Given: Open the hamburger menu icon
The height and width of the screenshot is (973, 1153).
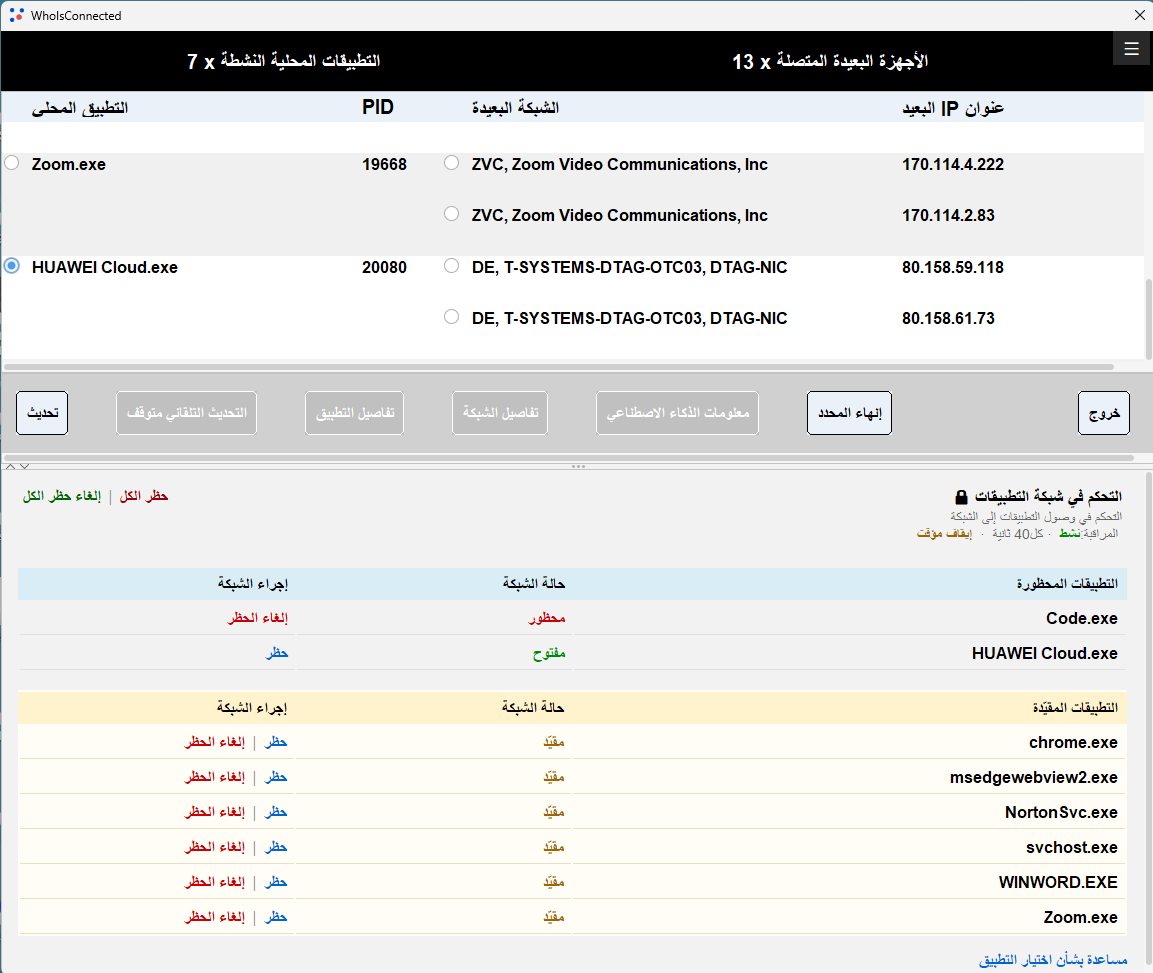Looking at the screenshot, I should pyautogui.click(x=1131, y=49).
